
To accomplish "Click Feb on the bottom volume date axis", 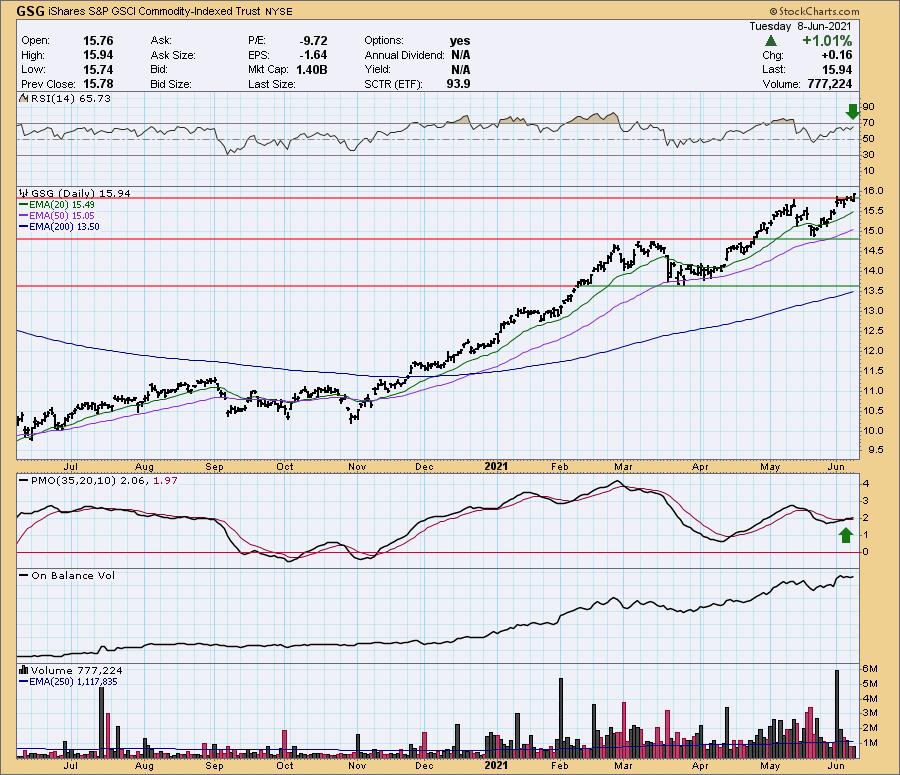I will click(x=560, y=766).
